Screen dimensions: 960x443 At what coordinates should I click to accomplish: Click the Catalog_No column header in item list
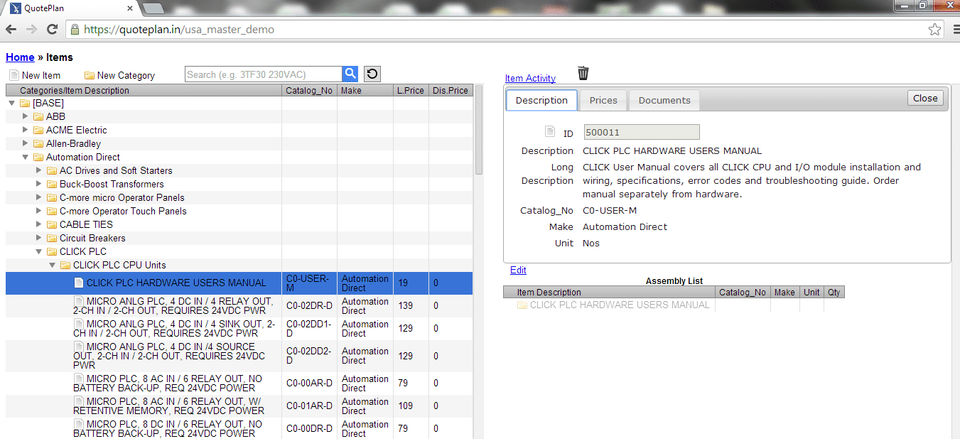(309, 91)
